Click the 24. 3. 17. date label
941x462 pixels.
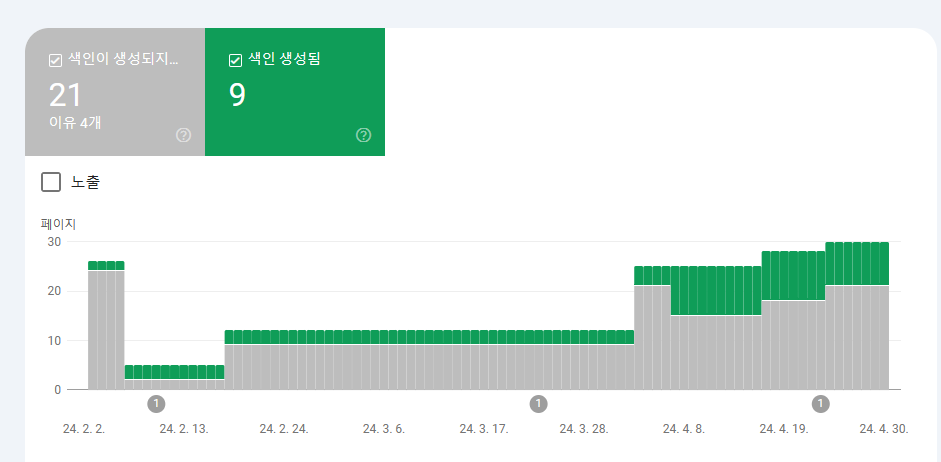pyautogui.click(x=484, y=429)
